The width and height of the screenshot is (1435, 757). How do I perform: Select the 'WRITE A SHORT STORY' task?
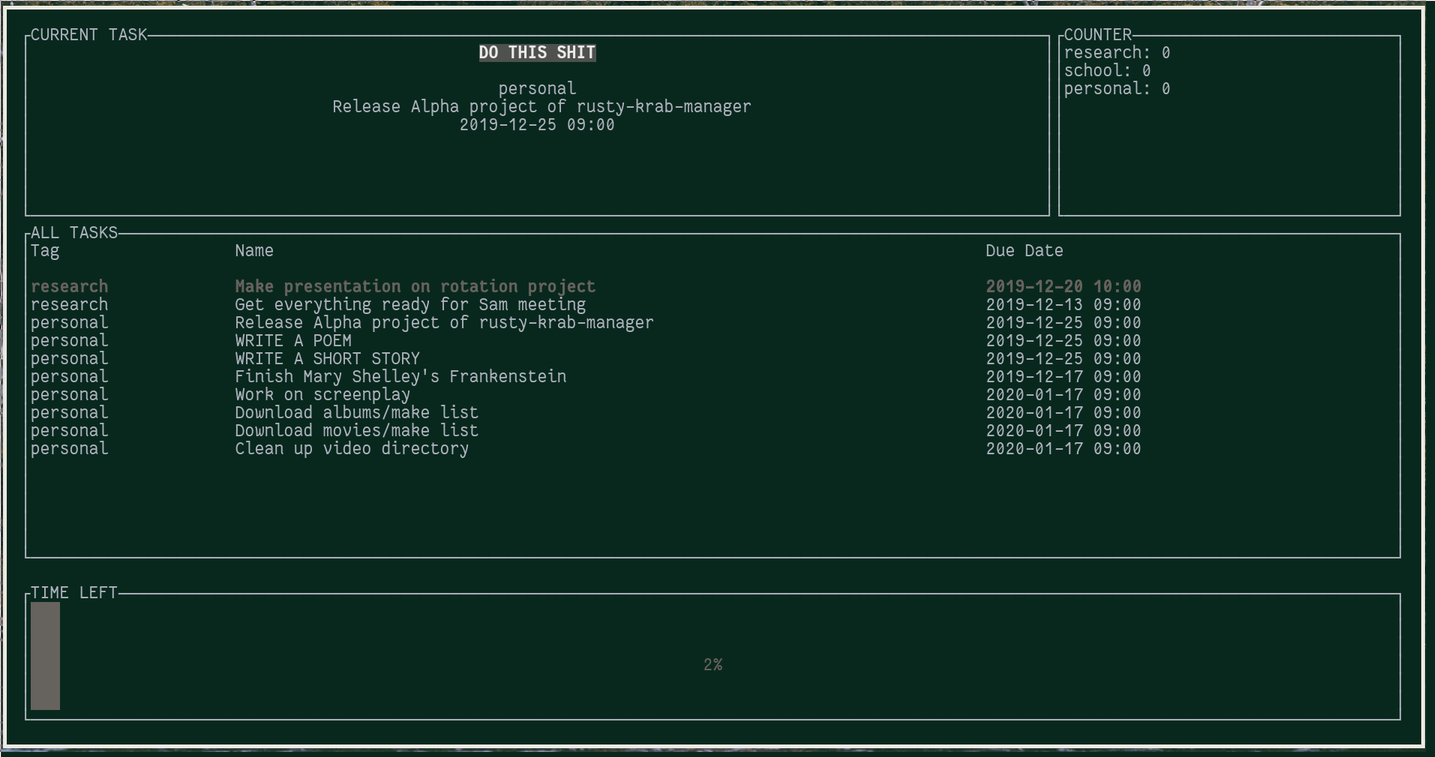[586, 359]
